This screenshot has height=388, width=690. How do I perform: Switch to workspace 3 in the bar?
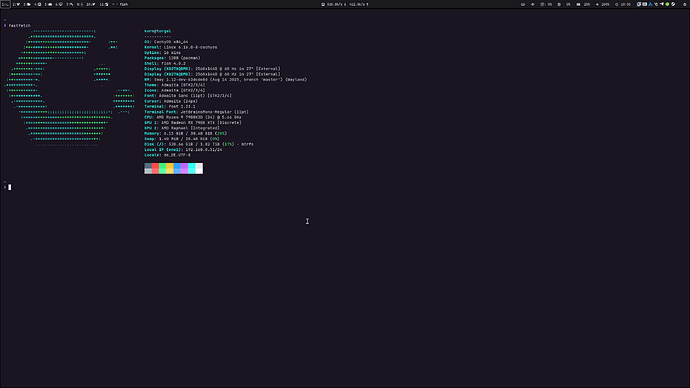[26, 4]
